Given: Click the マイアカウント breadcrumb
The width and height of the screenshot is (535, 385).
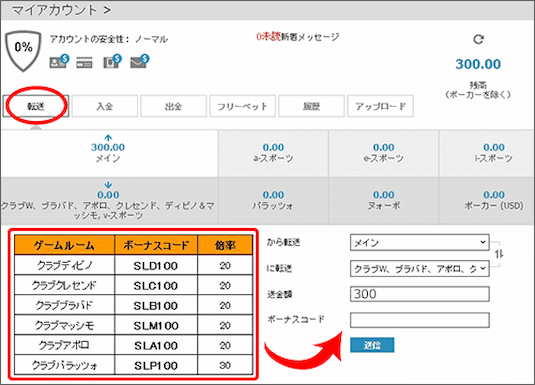Looking at the screenshot, I should (55, 10).
